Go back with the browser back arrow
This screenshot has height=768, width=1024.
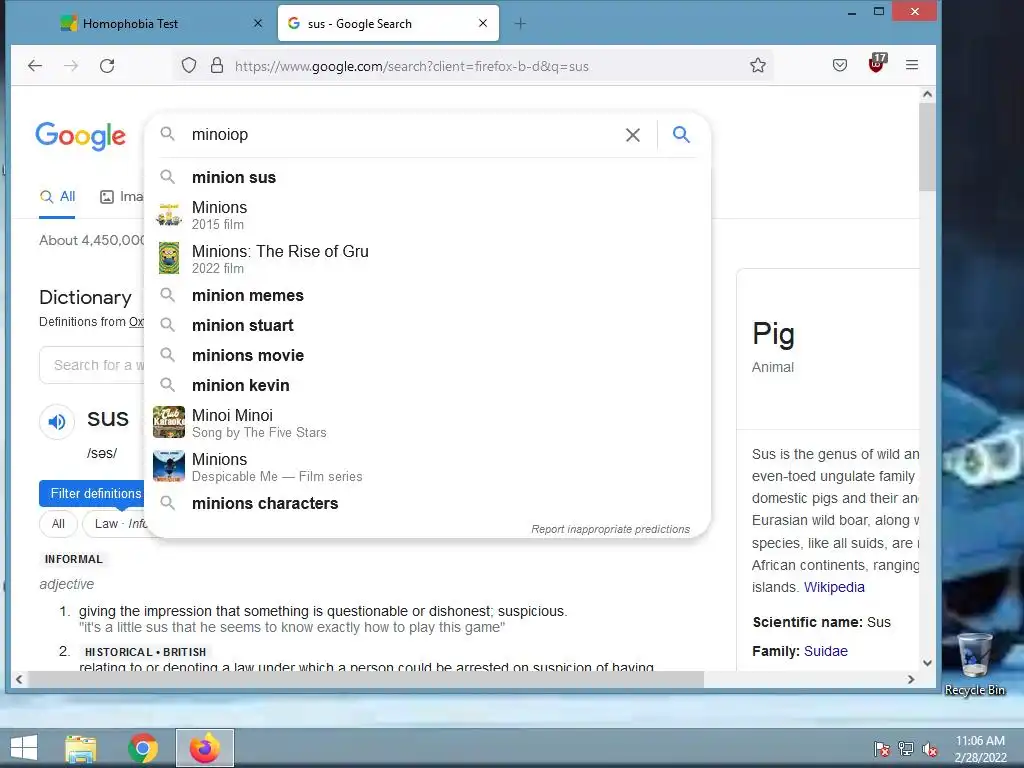click(x=35, y=65)
